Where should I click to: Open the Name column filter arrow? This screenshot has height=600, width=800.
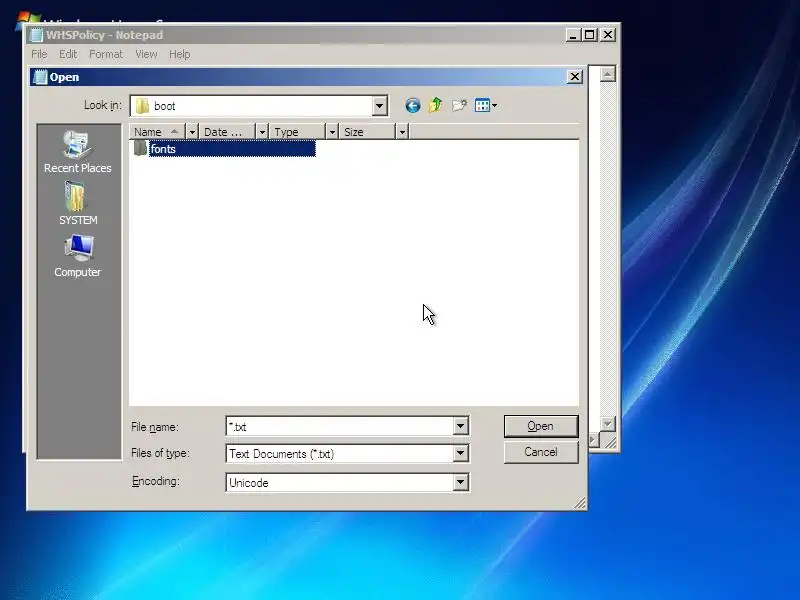(x=192, y=132)
